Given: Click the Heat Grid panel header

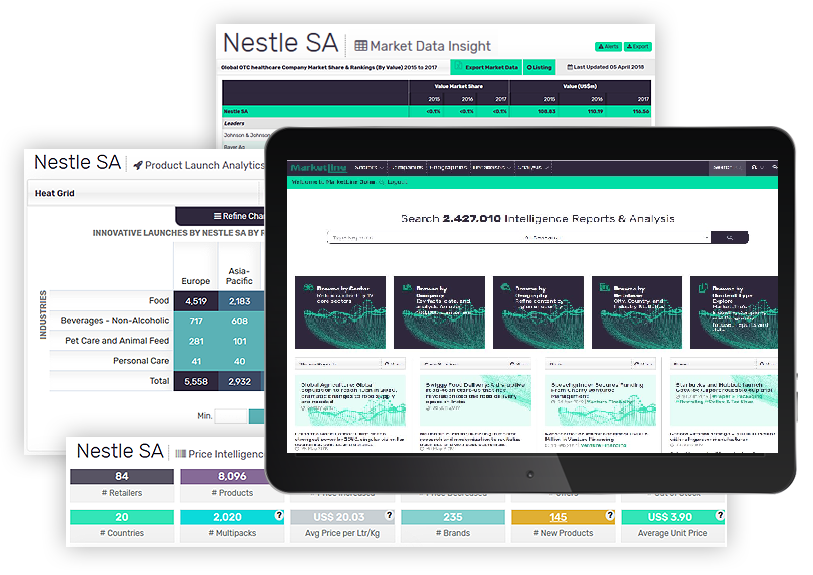Looking at the screenshot, I should [145, 193].
